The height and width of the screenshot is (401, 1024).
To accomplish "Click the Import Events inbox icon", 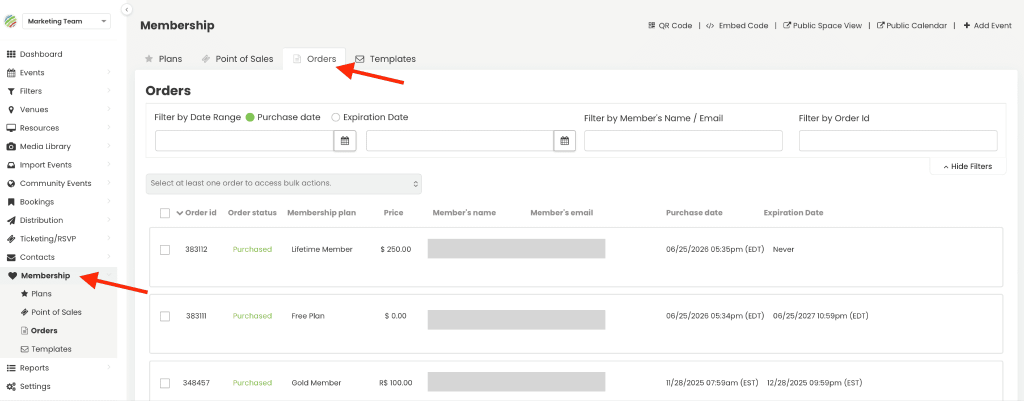I will [11, 165].
